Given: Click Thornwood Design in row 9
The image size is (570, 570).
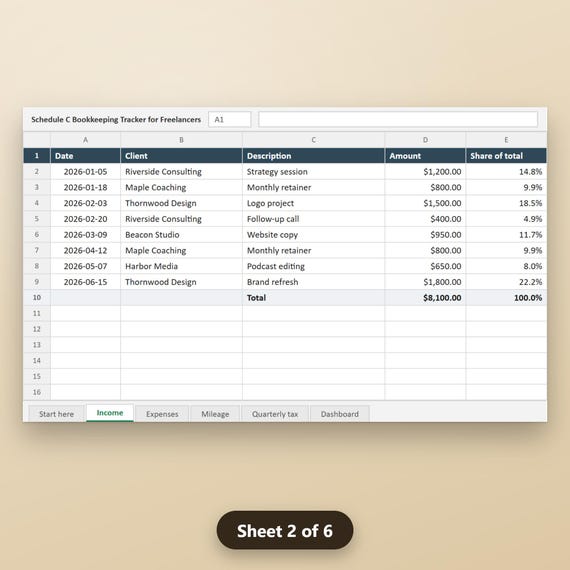Looking at the screenshot, I should click(181, 282).
